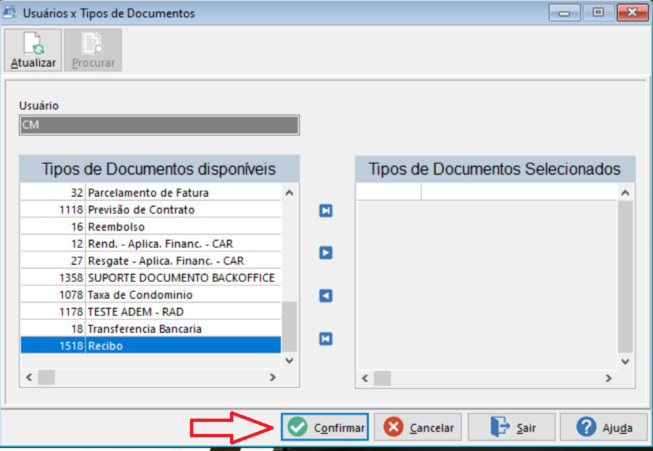Click the available list scroll down arrow

click(x=289, y=361)
